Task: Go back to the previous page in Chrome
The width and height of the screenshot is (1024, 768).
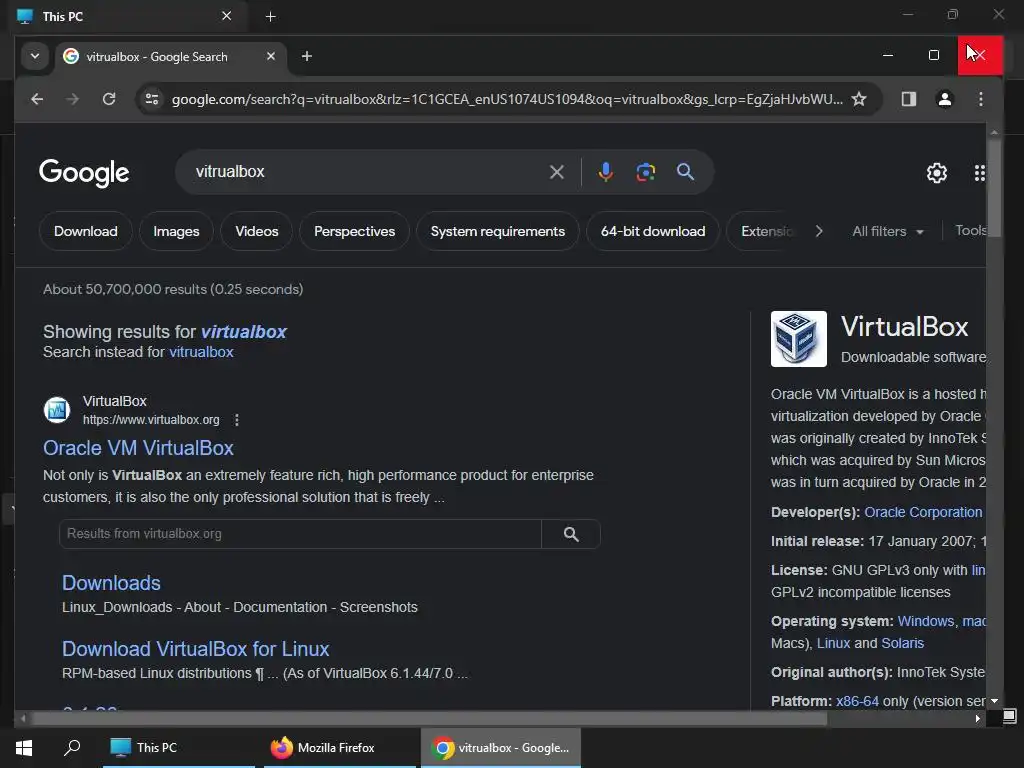Action: pyautogui.click(x=37, y=99)
